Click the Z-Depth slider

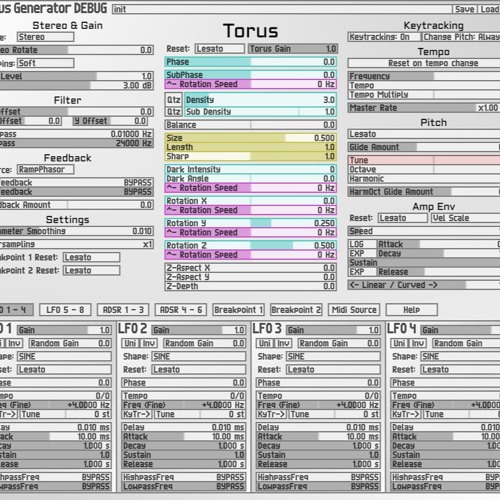point(251,286)
